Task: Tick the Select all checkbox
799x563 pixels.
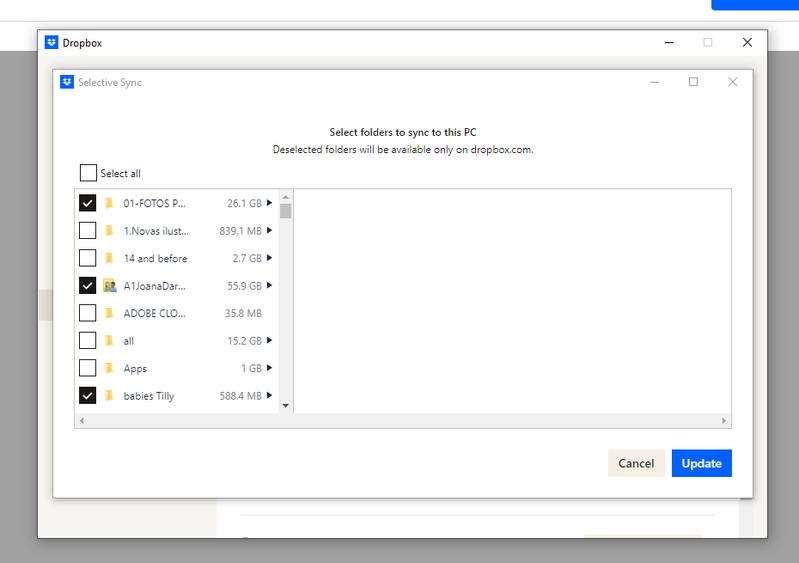Action: [88, 173]
